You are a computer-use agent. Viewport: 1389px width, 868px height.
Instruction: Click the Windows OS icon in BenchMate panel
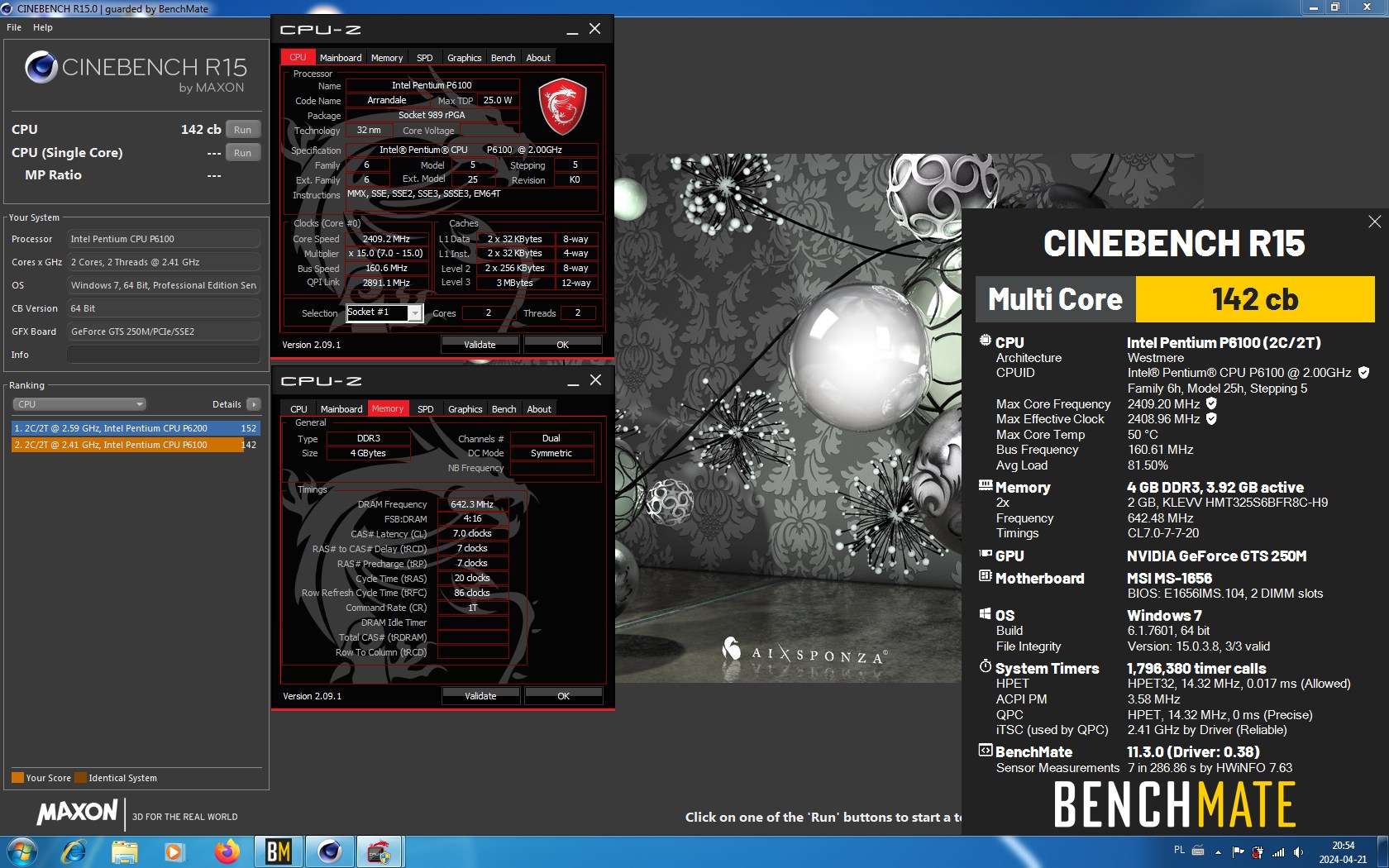coord(986,613)
